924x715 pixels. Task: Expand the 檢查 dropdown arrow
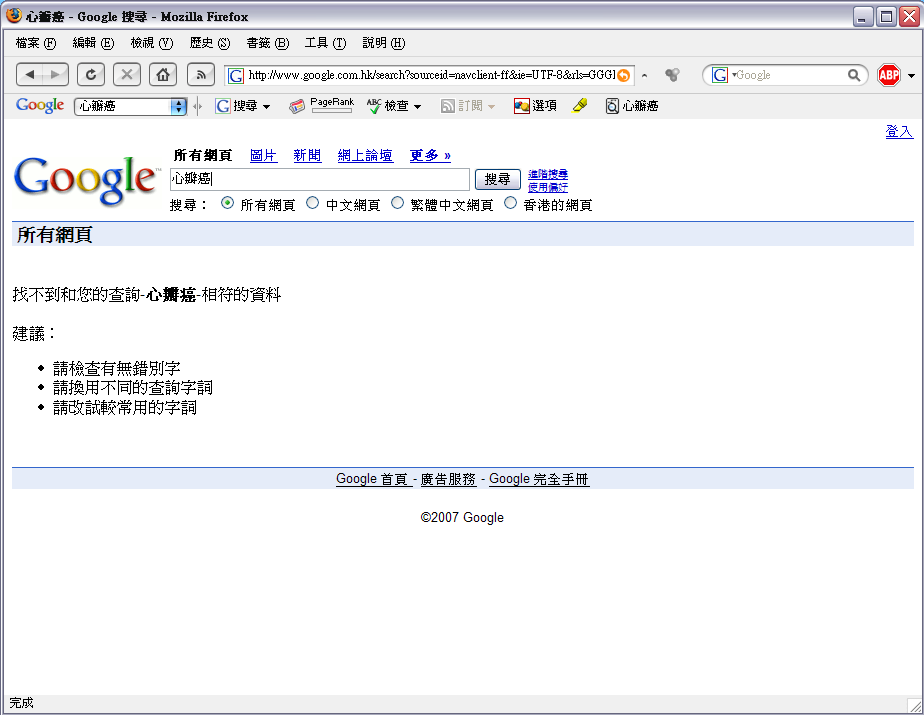417,107
